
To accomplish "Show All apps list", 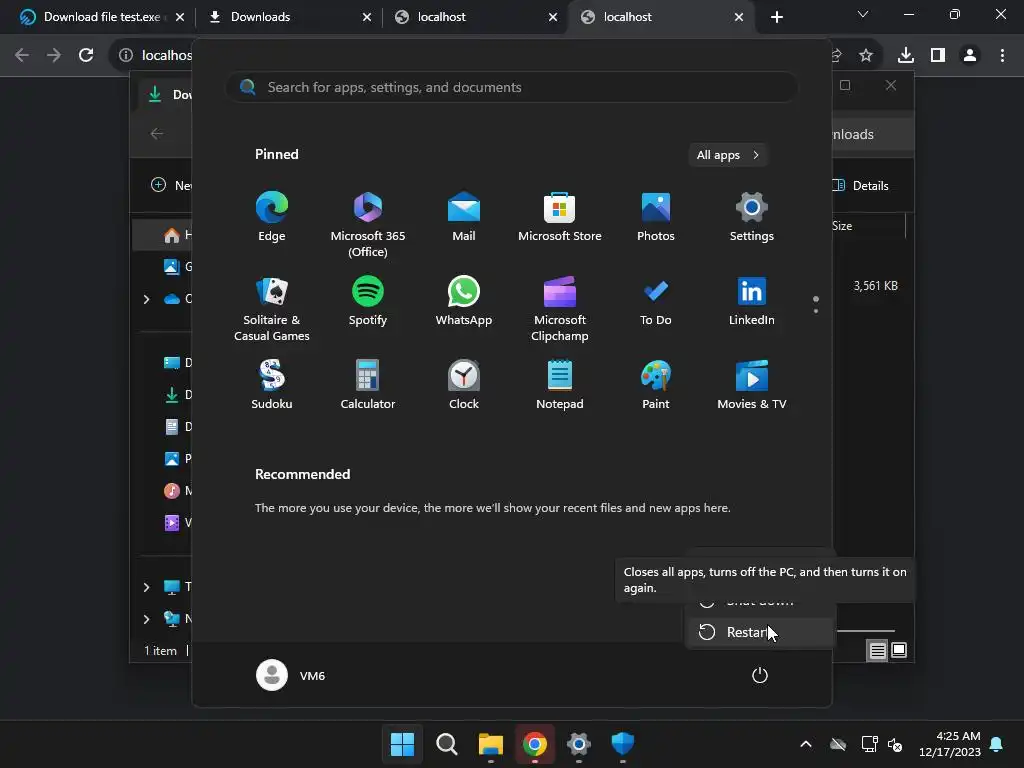I will (x=728, y=155).
